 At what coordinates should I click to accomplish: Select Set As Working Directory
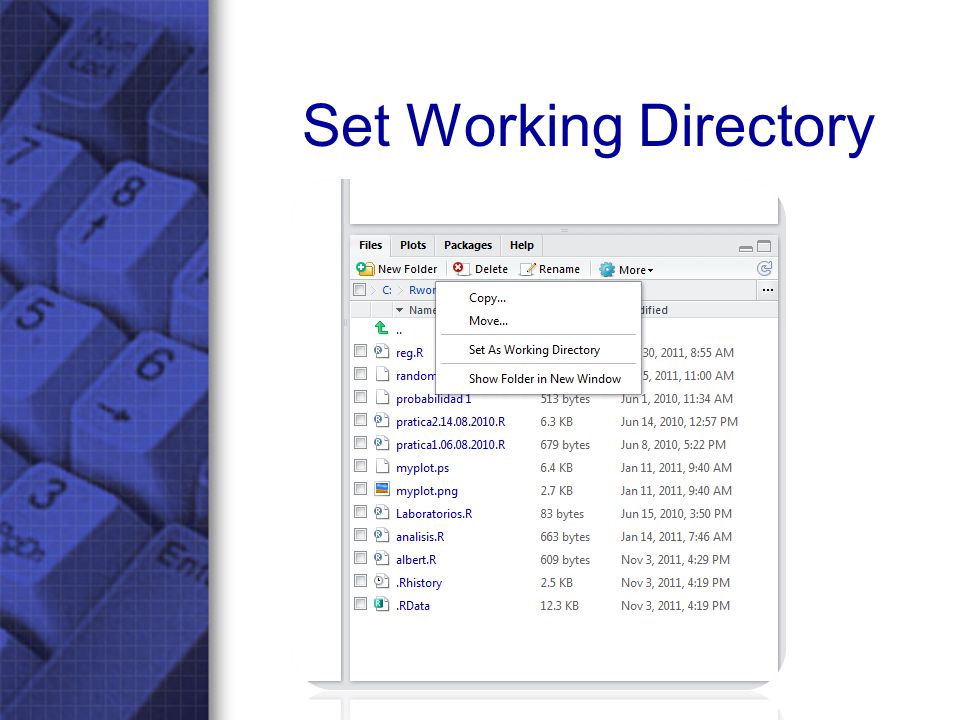[x=534, y=350]
